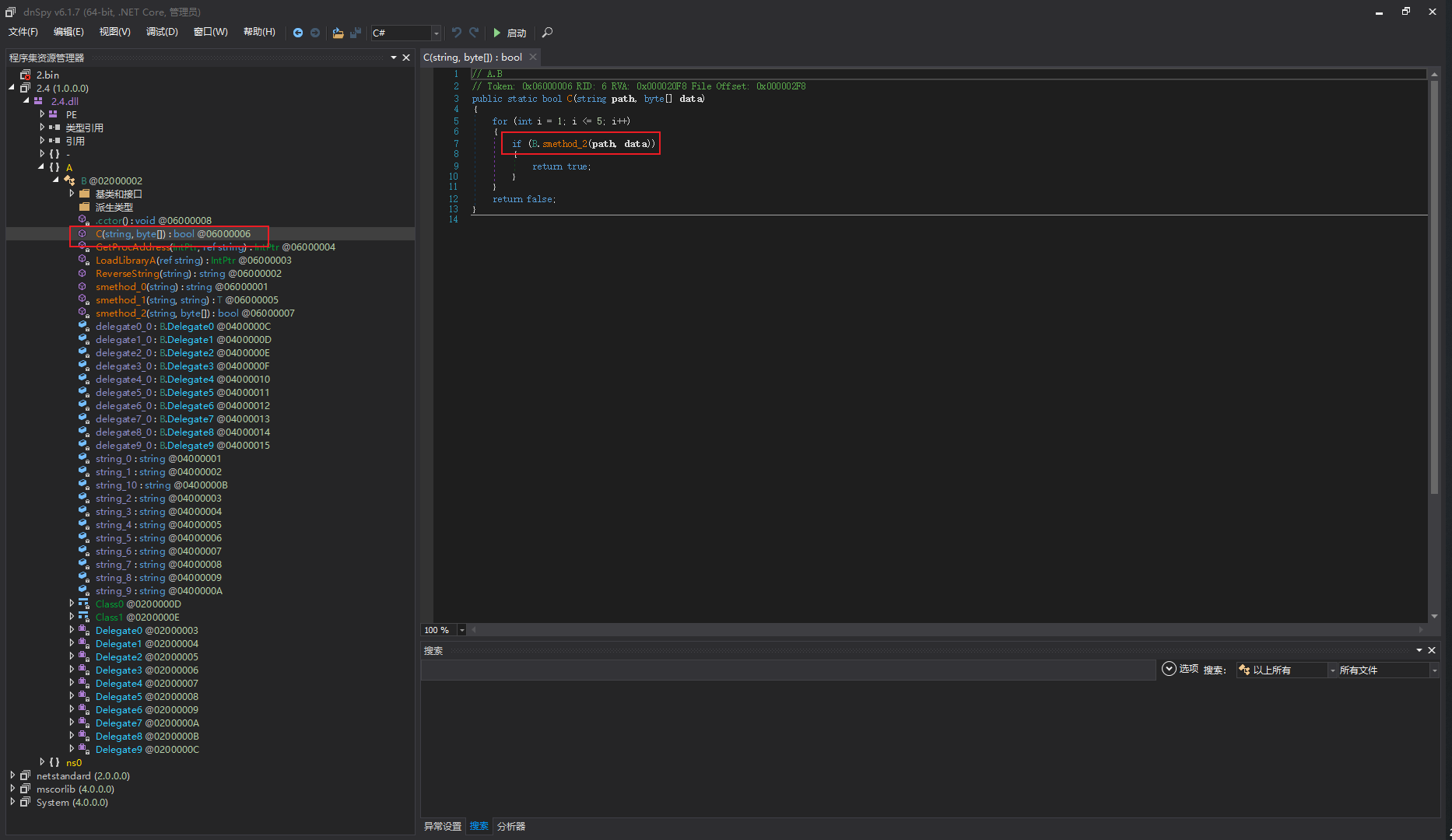Open the 100 % zoom dropdown

[x=461, y=630]
